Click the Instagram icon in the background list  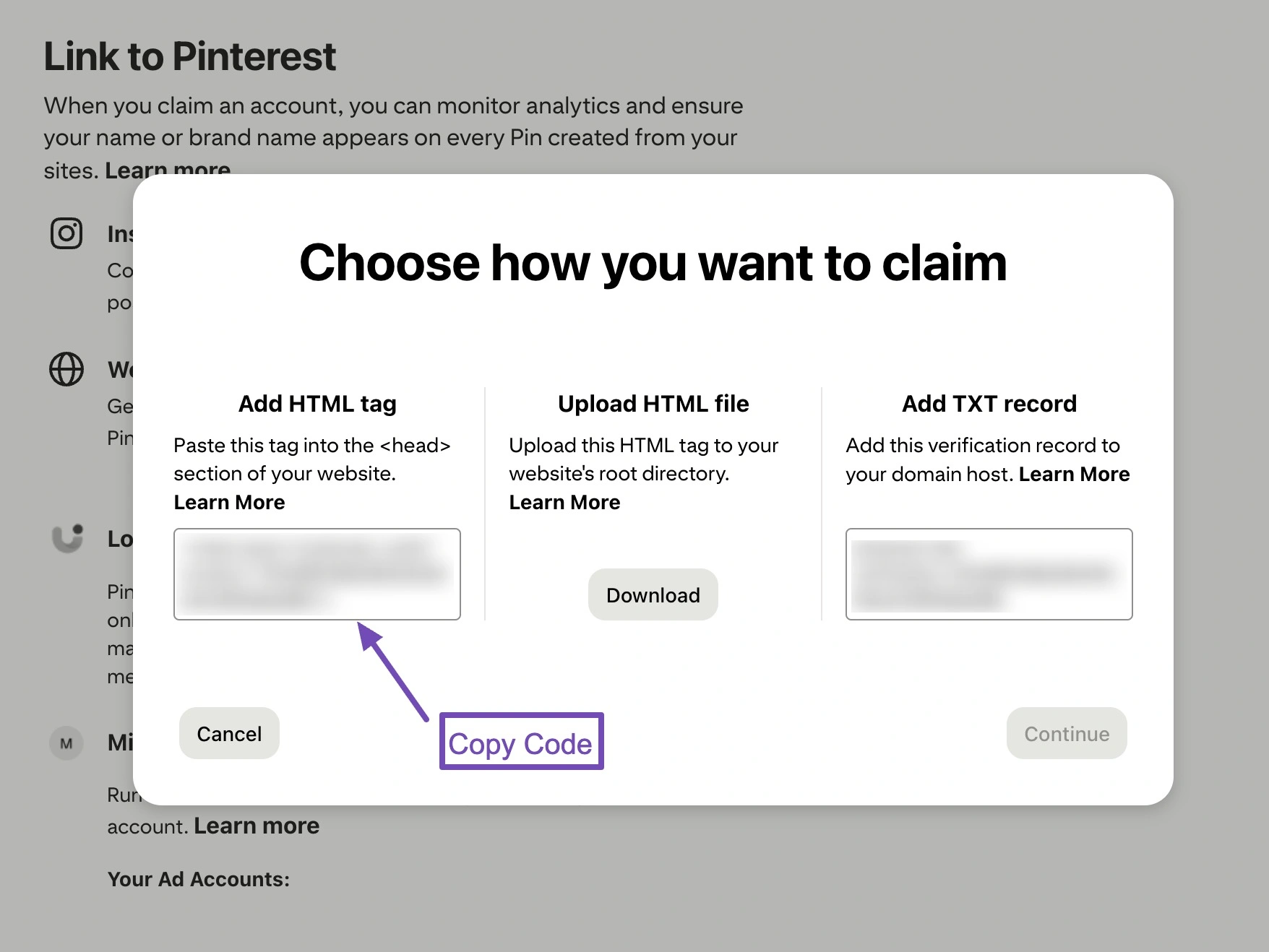pyautogui.click(x=66, y=233)
